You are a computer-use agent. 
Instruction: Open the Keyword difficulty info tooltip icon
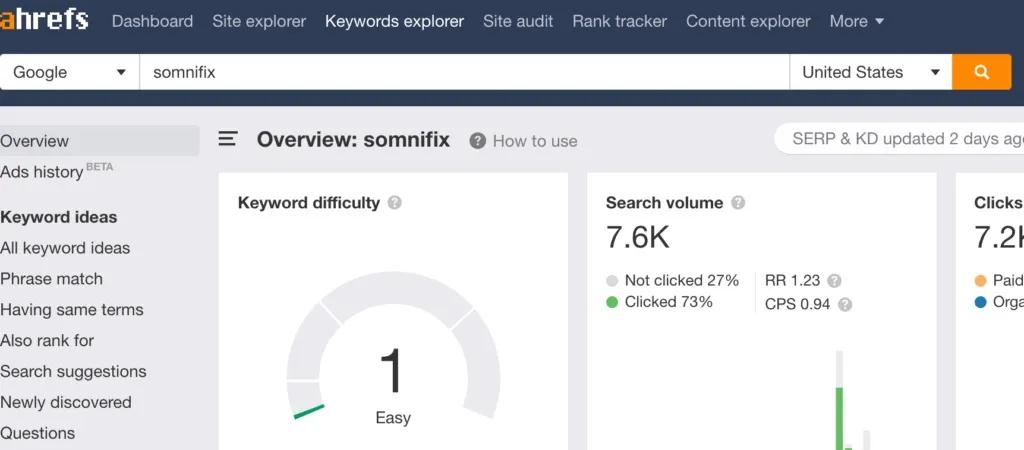(394, 202)
